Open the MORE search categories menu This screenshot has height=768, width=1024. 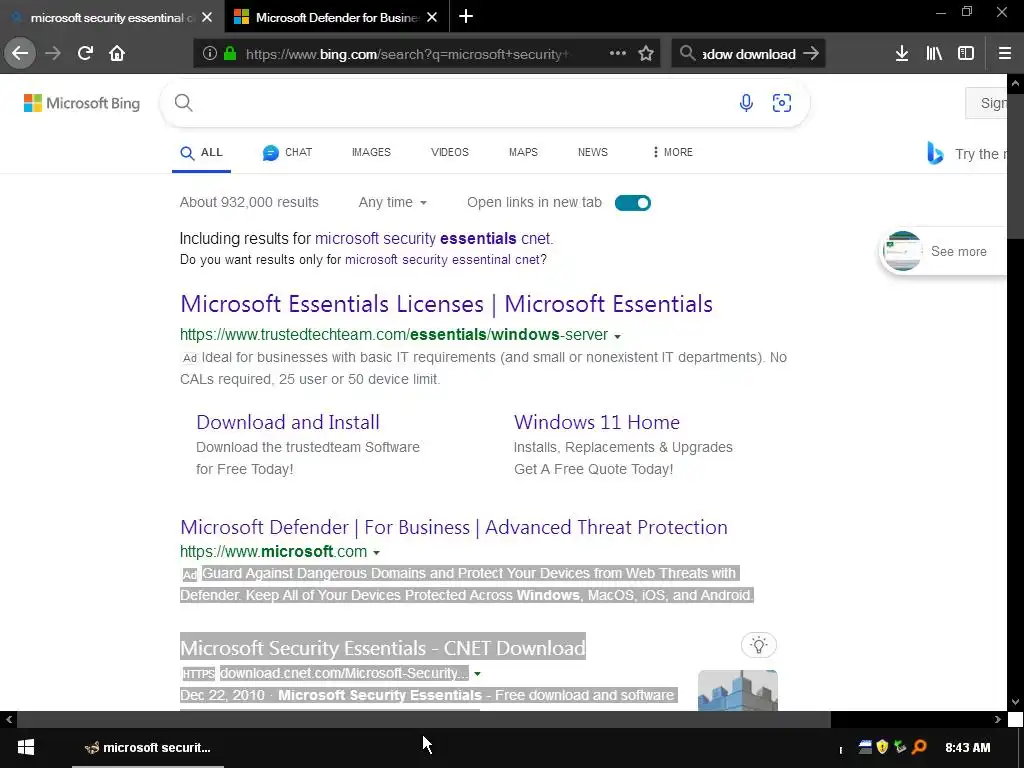pyautogui.click(x=673, y=152)
